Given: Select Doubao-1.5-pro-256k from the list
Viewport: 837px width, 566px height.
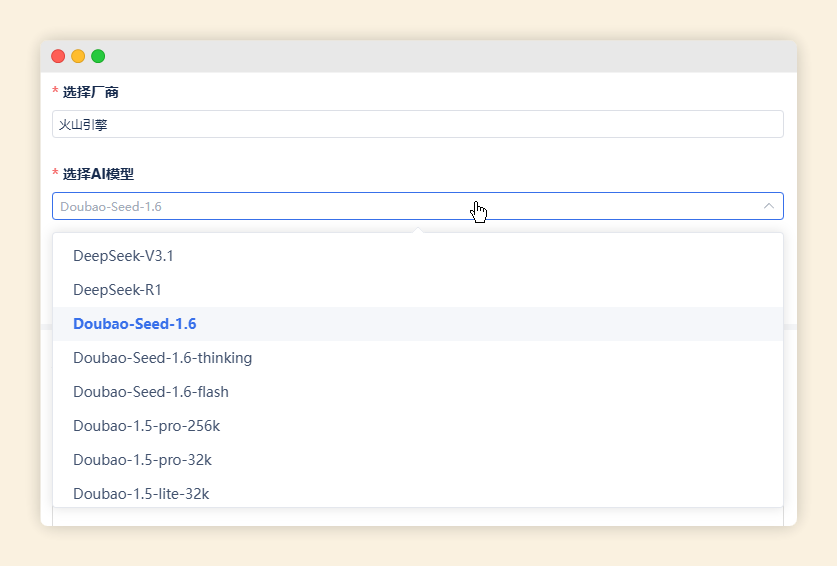Looking at the screenshot, I should [417, 426].
